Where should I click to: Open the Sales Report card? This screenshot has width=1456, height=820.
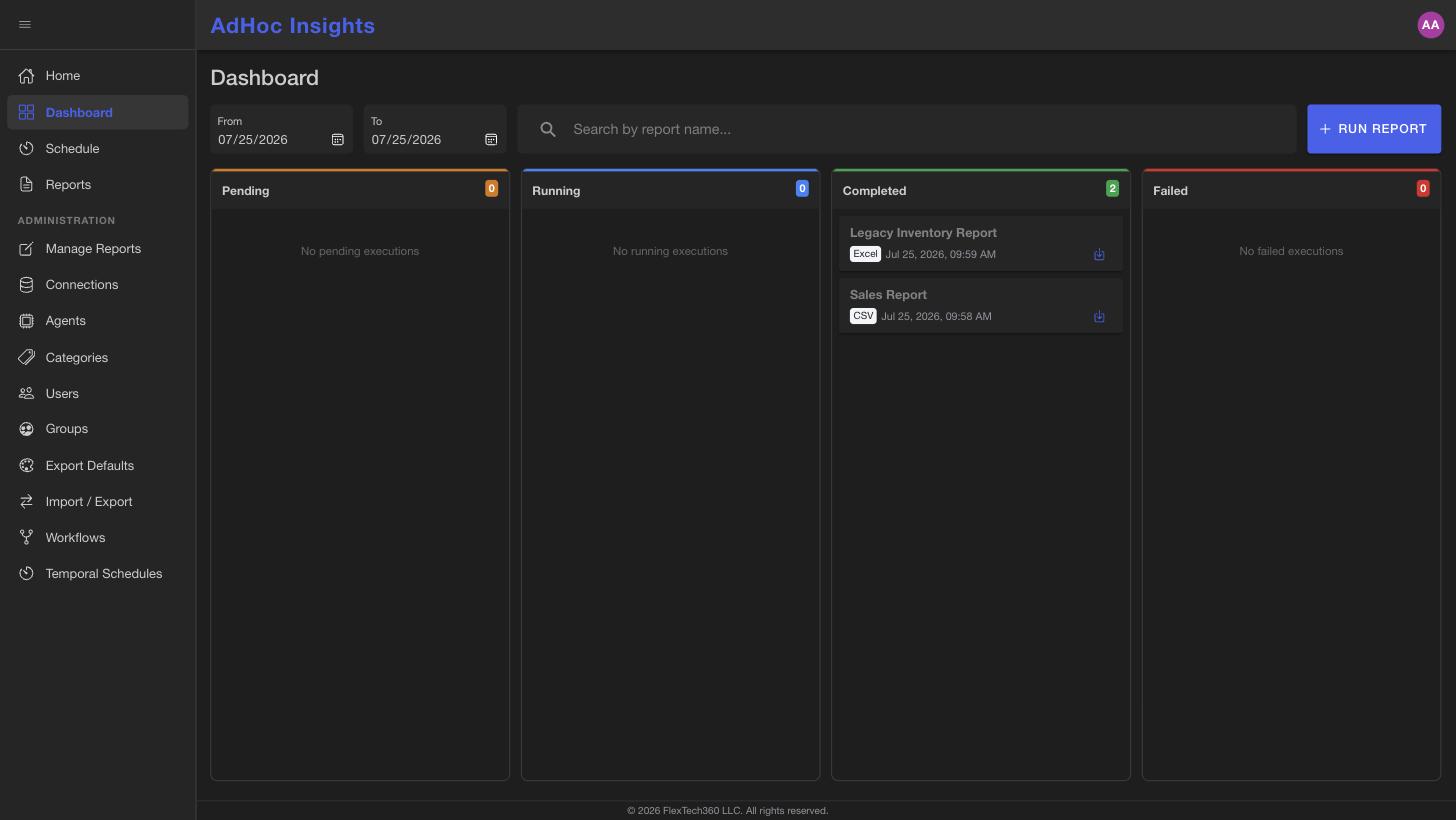(x=981, y=305)
